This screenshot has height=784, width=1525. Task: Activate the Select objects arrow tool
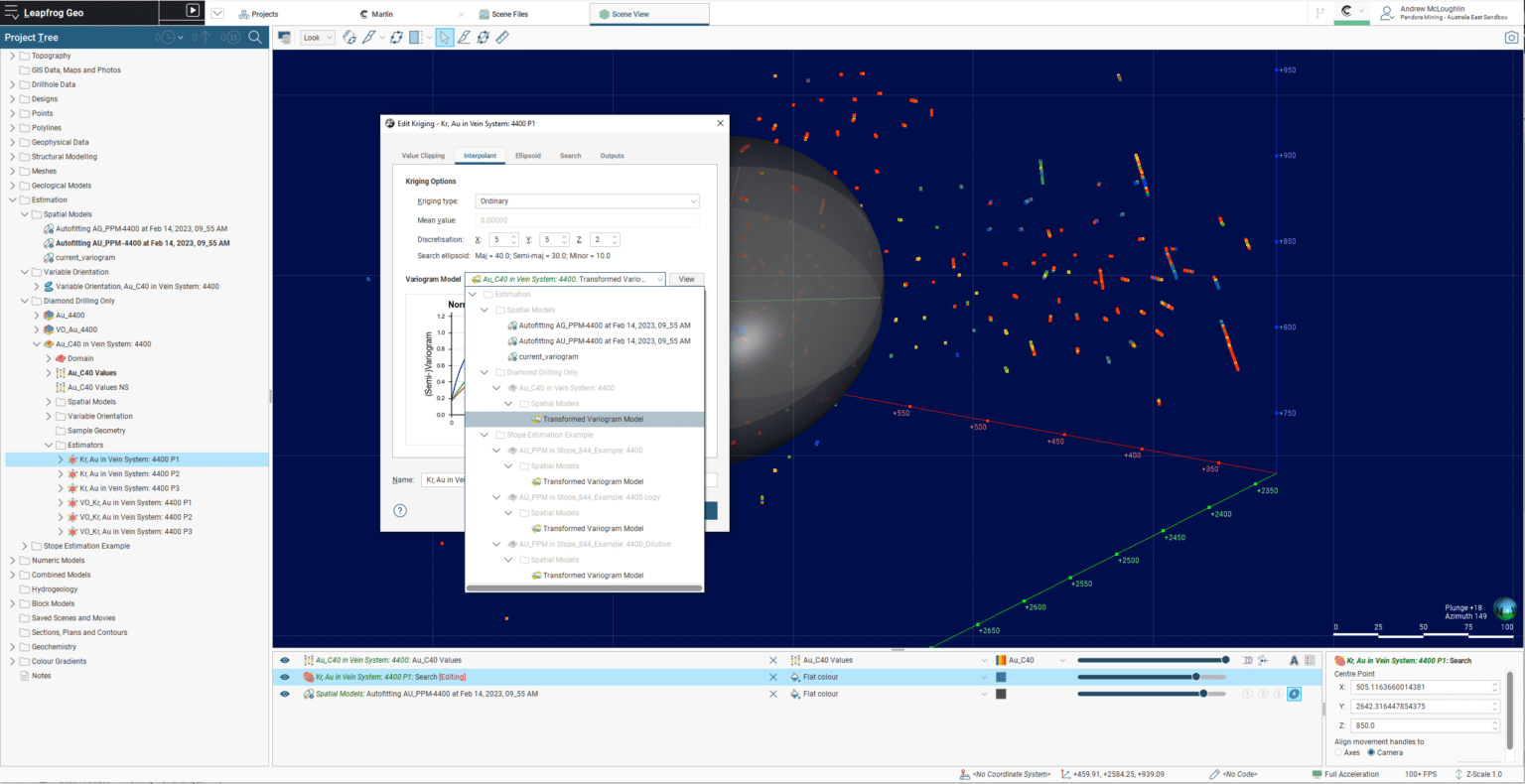click(445, 38)
